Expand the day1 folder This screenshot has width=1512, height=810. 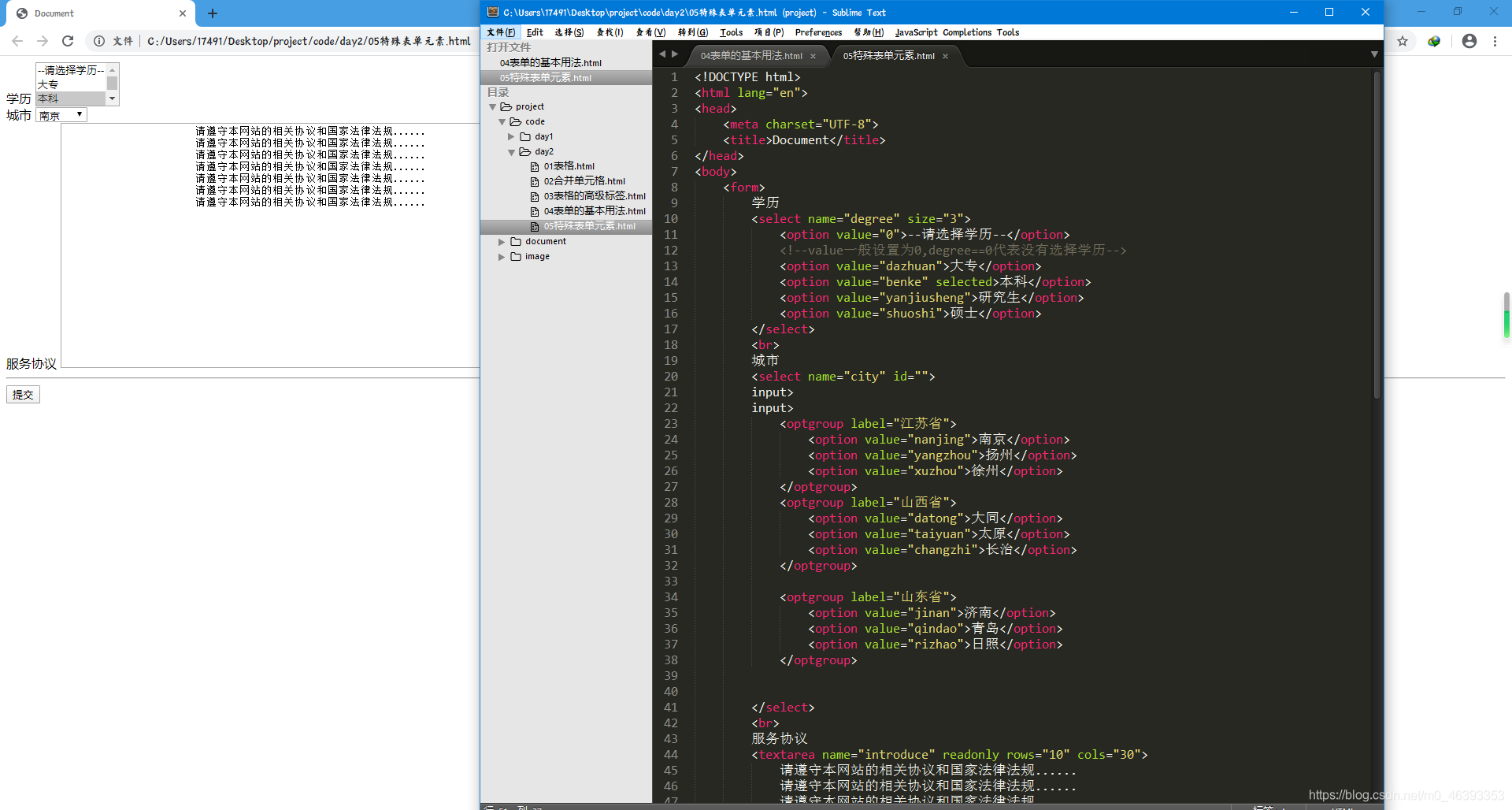click(511, 137)
